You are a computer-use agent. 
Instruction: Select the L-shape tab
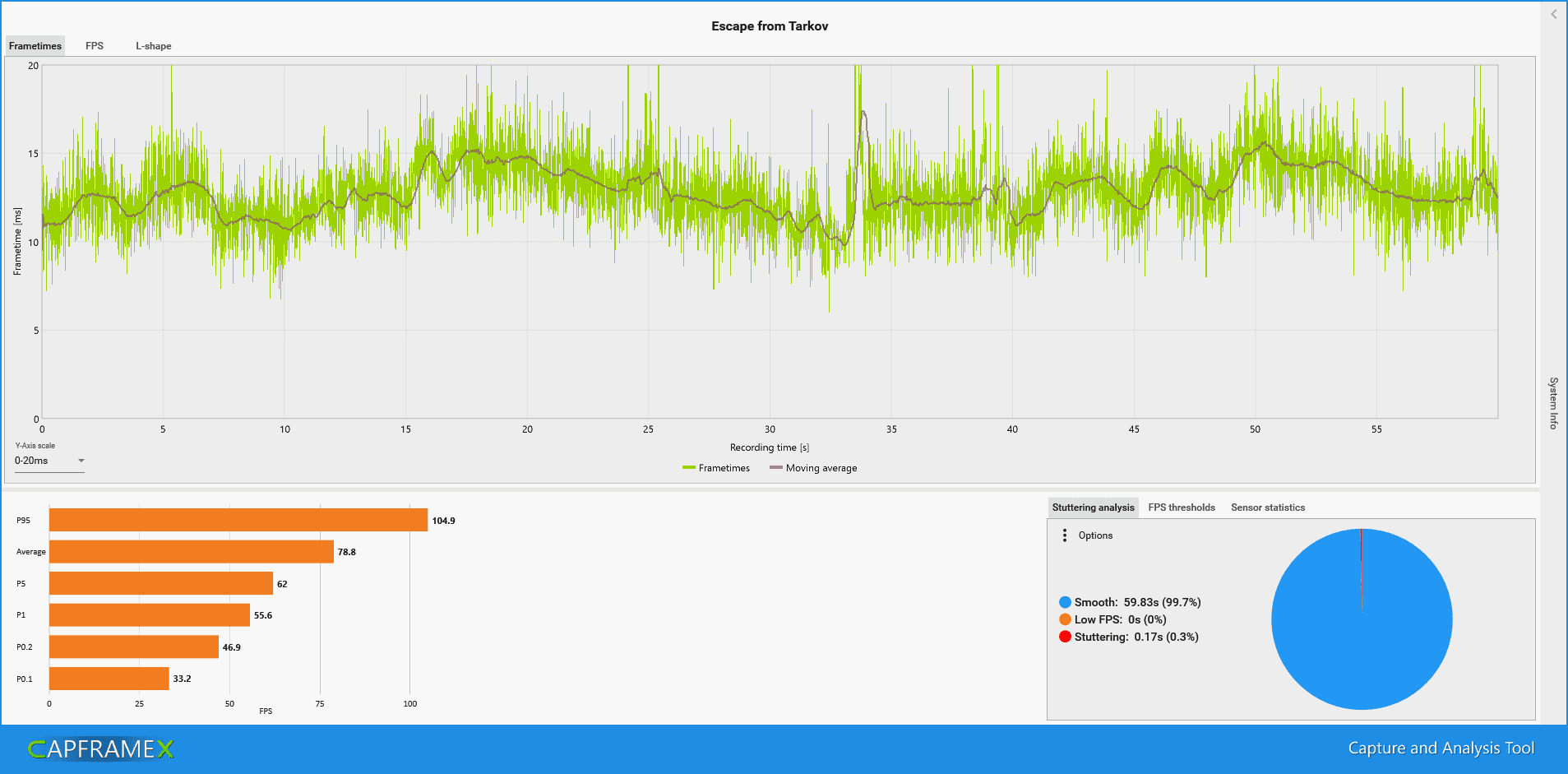click(154, 46)
